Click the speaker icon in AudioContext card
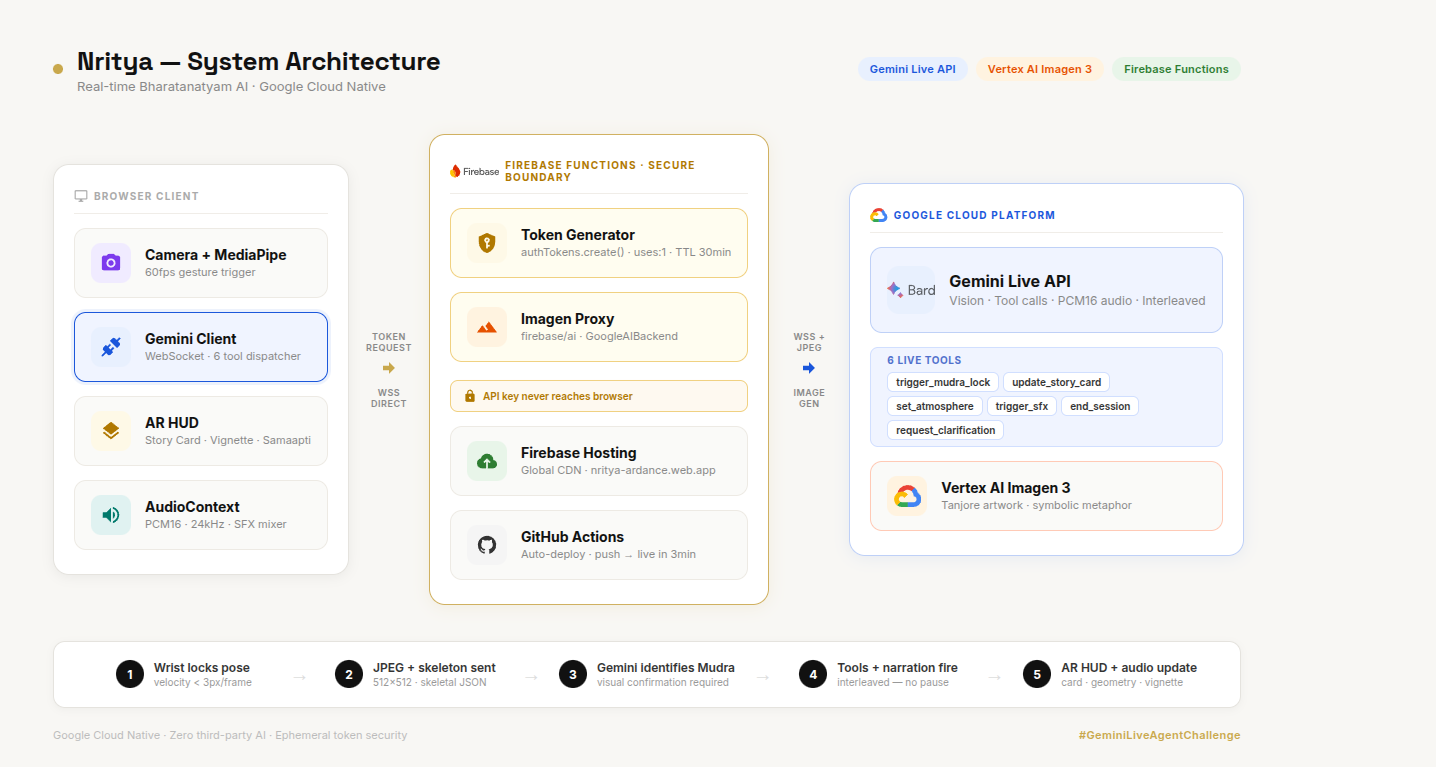Image resolution: width=1436 pixels, height=767 pixels. [x=111, y=515]
